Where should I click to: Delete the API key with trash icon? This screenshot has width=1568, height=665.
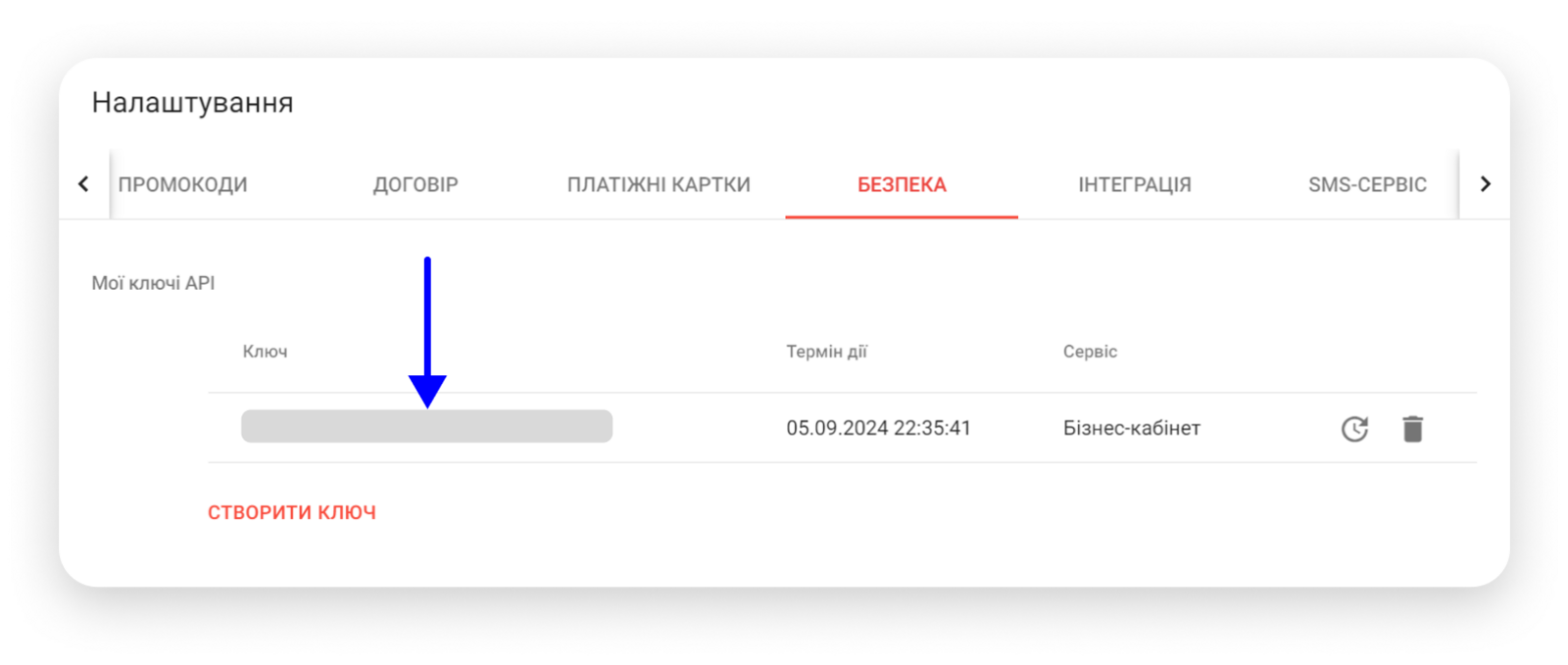(x=1412, y=429)
